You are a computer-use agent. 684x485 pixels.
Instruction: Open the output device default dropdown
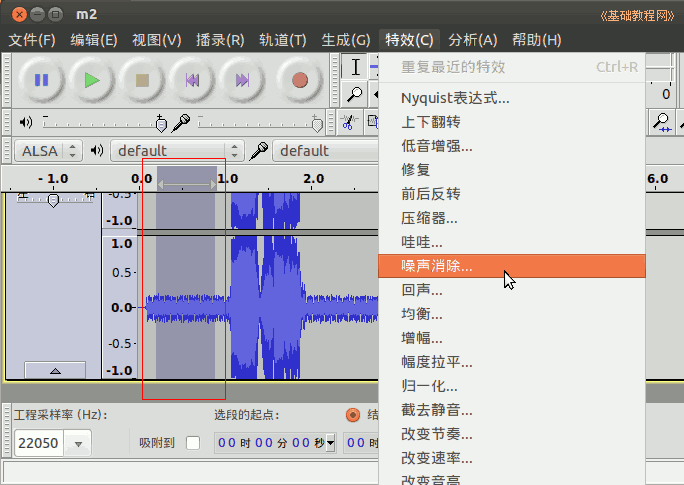(x=176, y=151)
